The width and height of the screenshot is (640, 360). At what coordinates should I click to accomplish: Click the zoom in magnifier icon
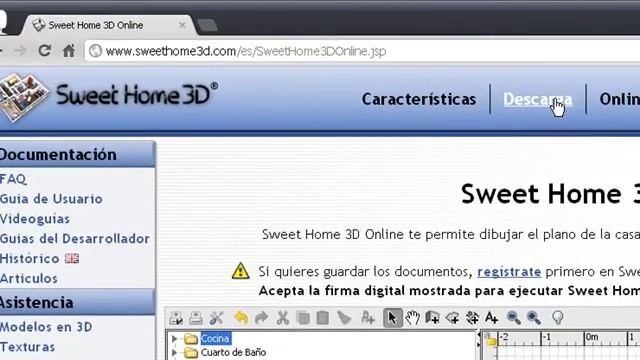(533, 318)
